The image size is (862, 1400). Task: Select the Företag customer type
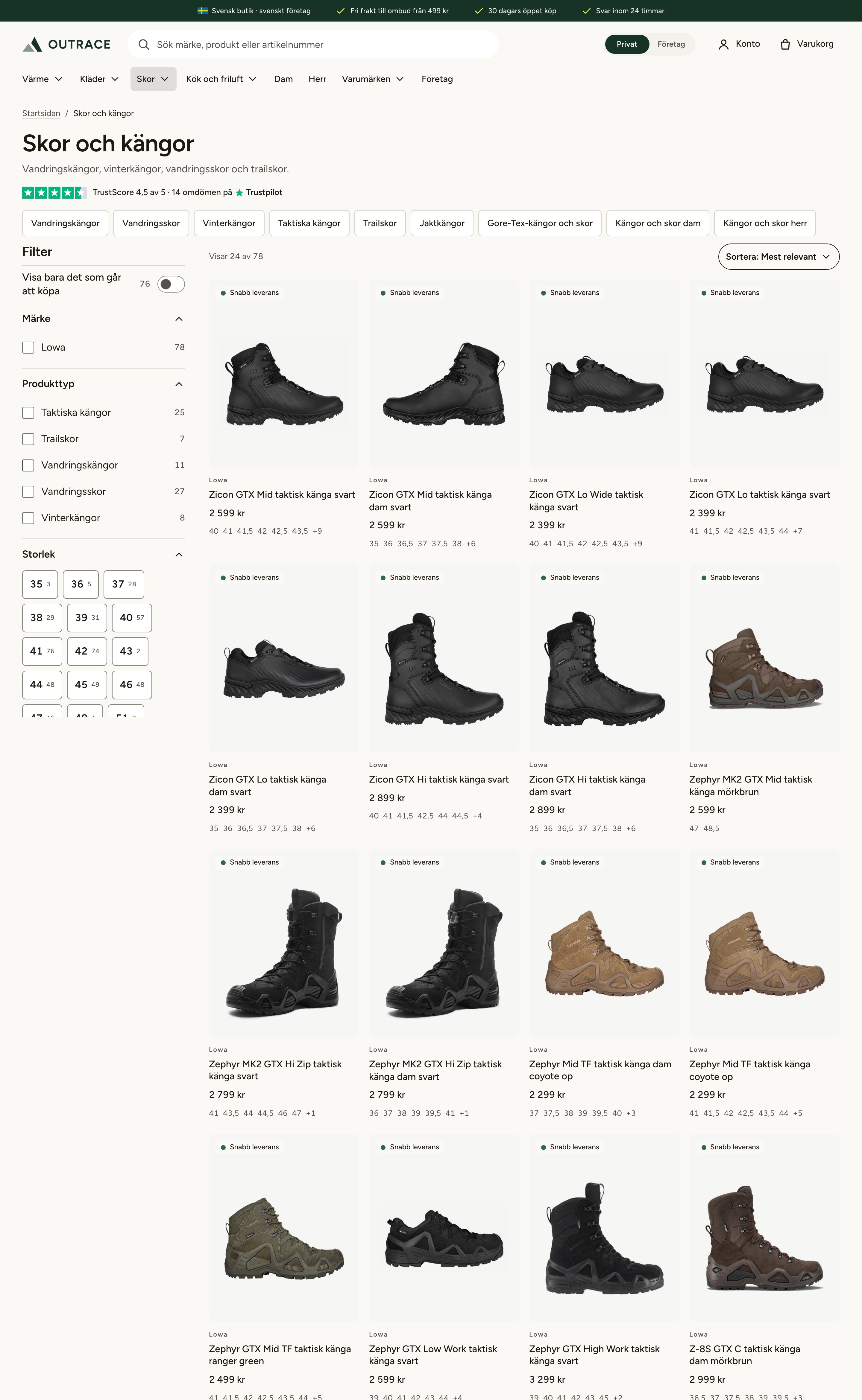671,45
